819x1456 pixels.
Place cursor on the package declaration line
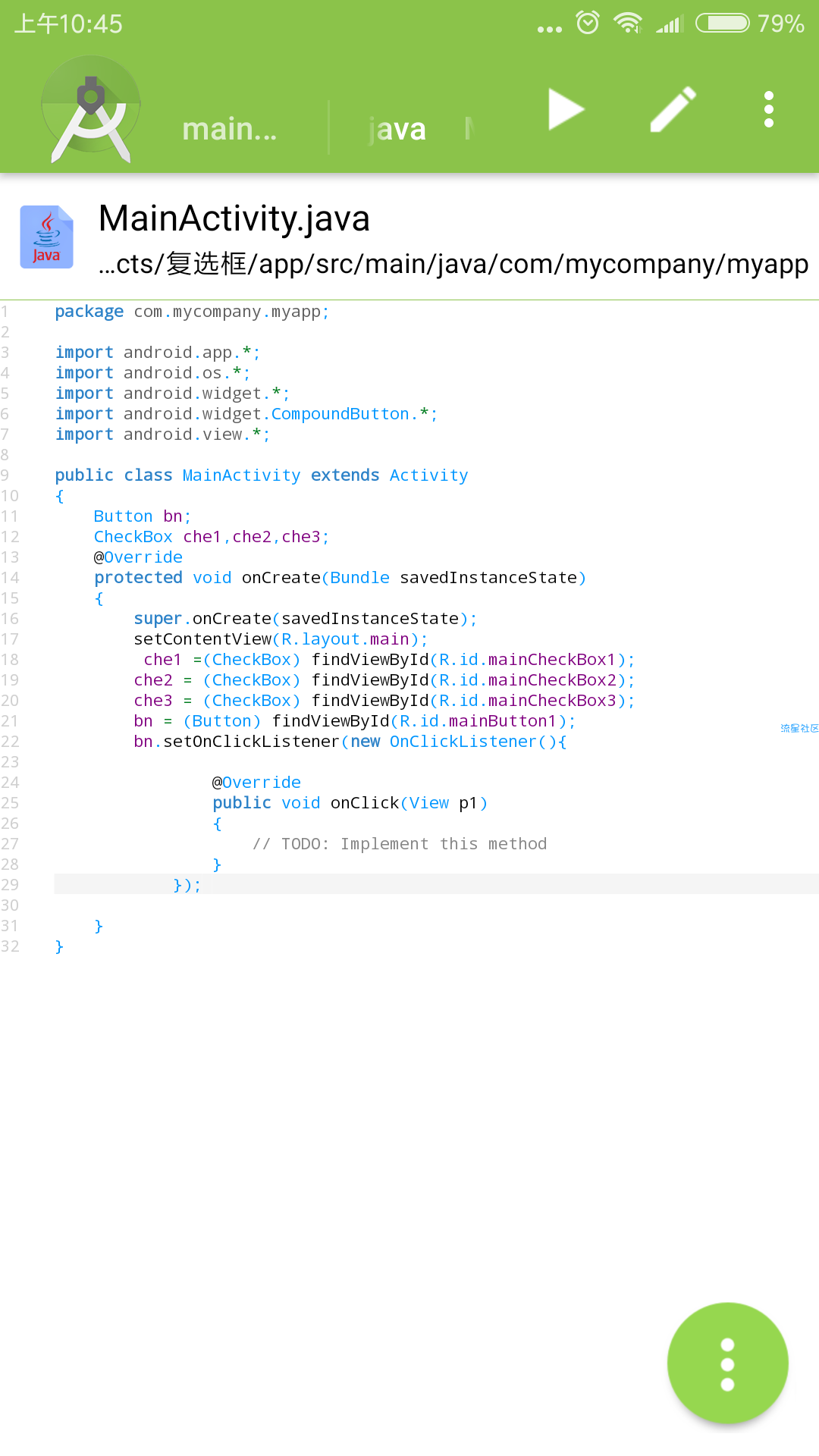click(x=192, y=312)
